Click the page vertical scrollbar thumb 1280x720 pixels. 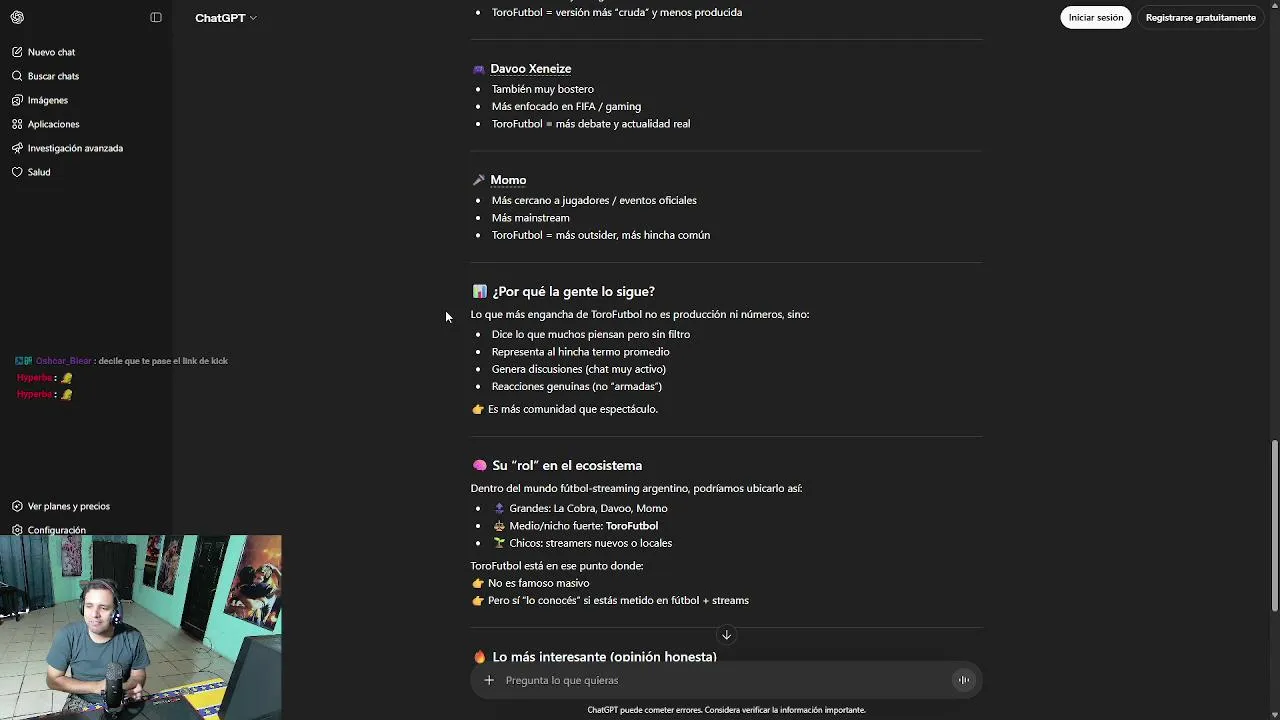click(x=1274, y=525)
